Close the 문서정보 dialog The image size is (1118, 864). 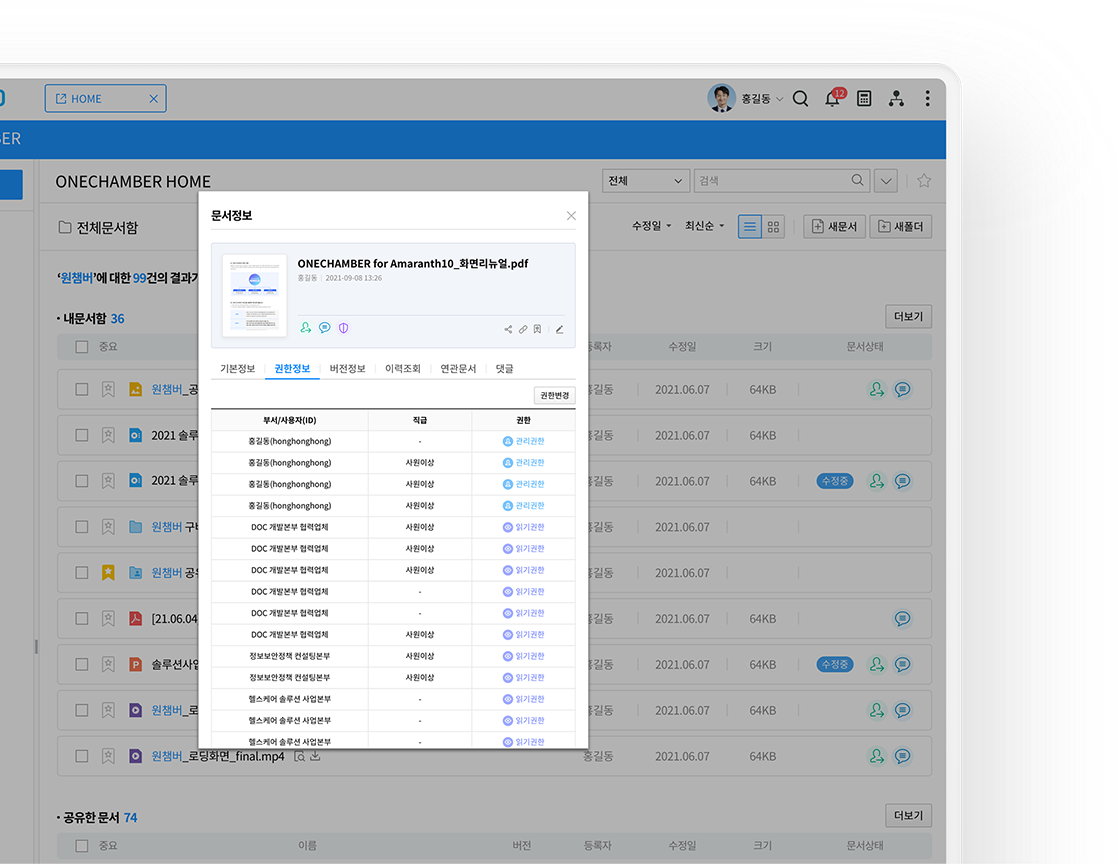click(x=571, y=216)
